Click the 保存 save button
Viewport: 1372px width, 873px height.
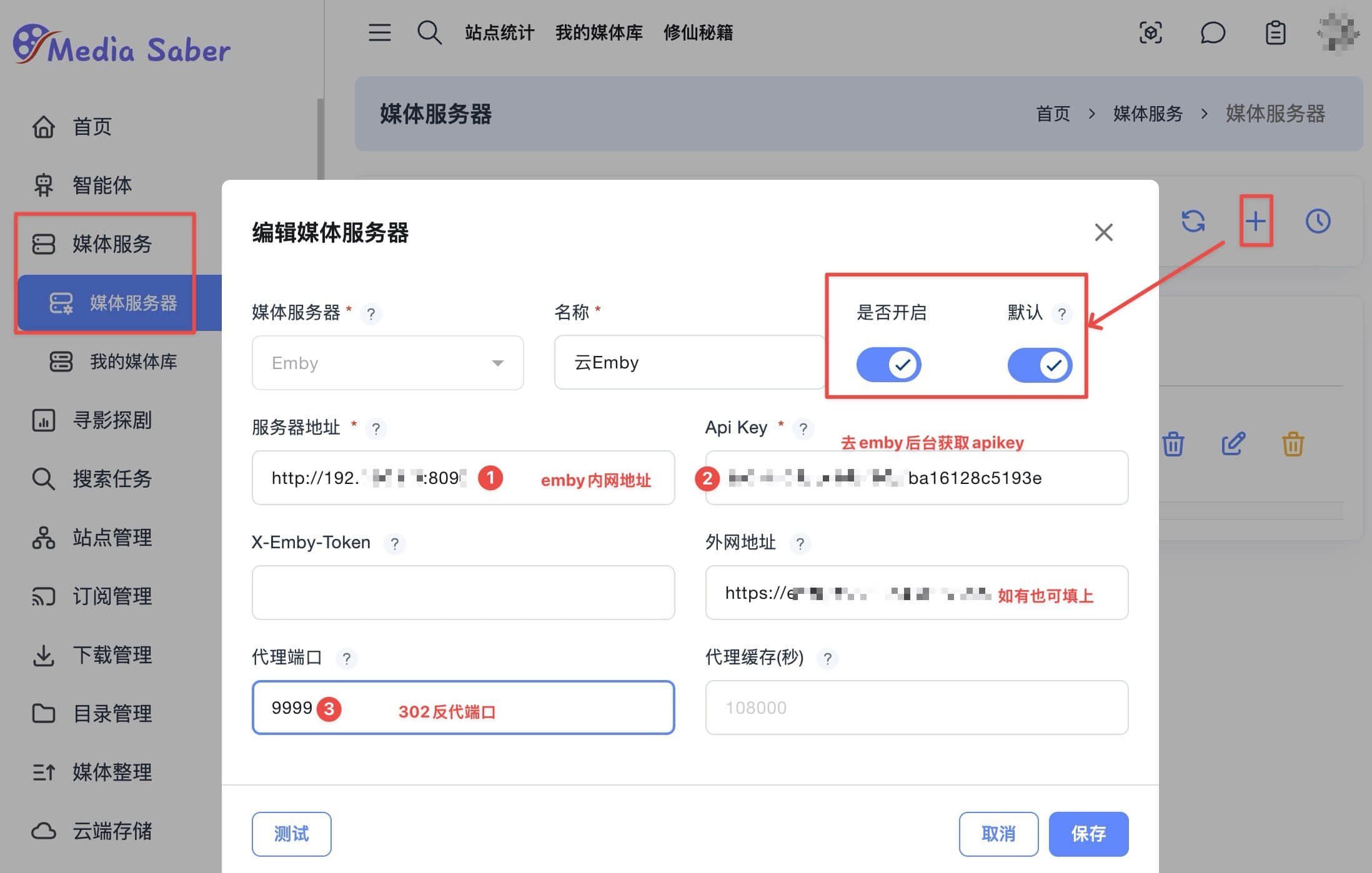tap(1088, 834)
